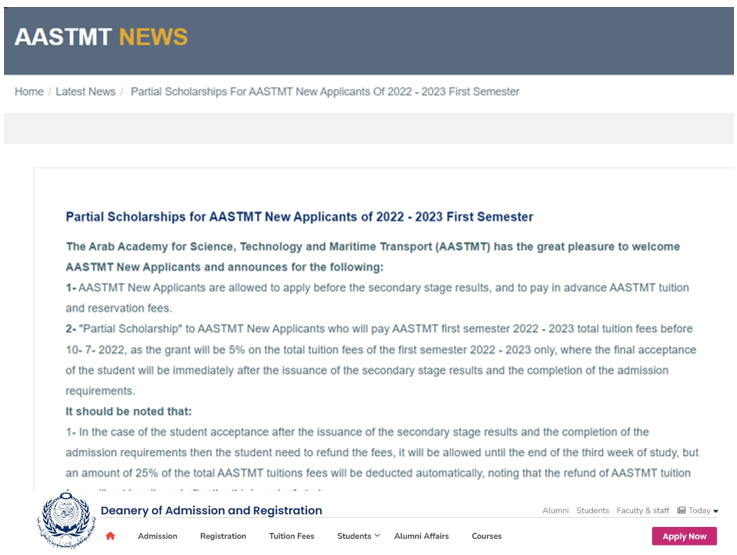The height and width of the screenshot is (555, 737).
Task: Open the Tuition Fees menu item
Action: tap(291, 536)
